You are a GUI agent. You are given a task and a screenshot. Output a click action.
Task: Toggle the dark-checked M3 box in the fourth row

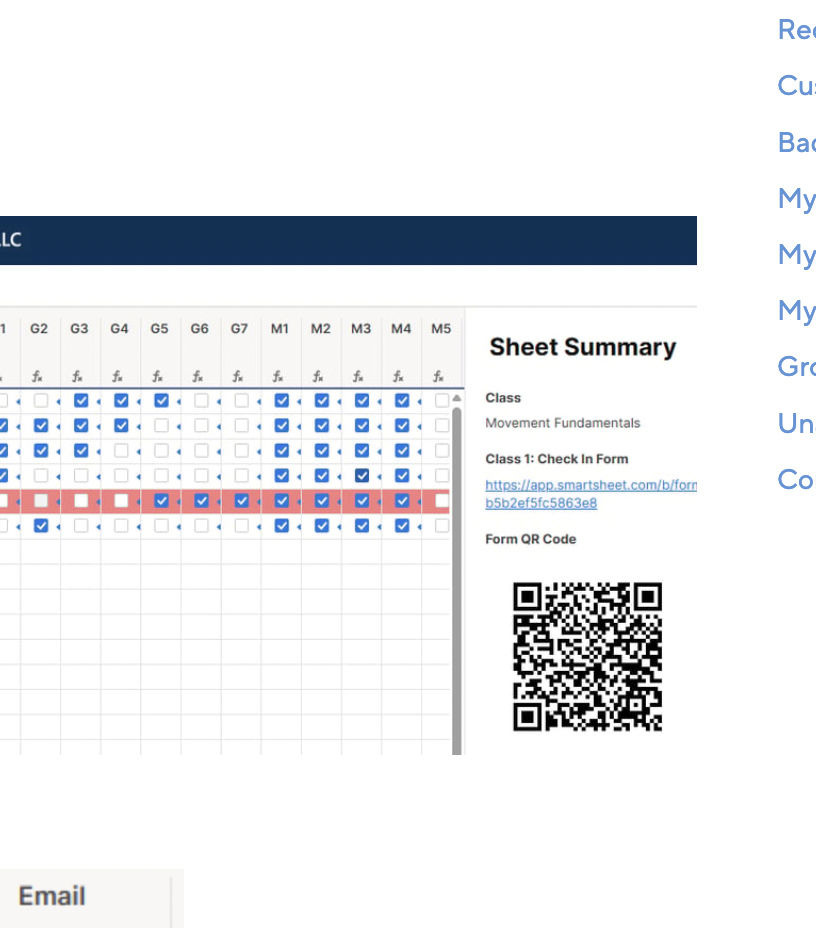(362, 475)
